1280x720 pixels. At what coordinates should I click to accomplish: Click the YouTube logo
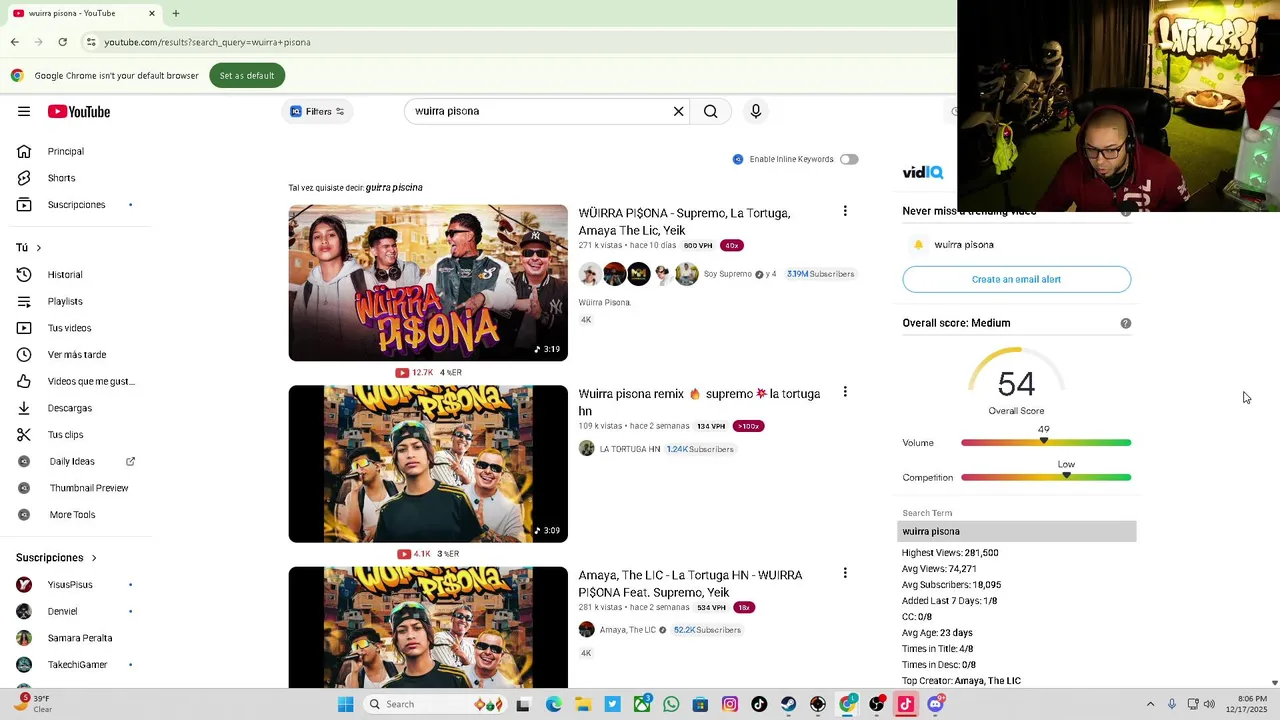point(79,111)
